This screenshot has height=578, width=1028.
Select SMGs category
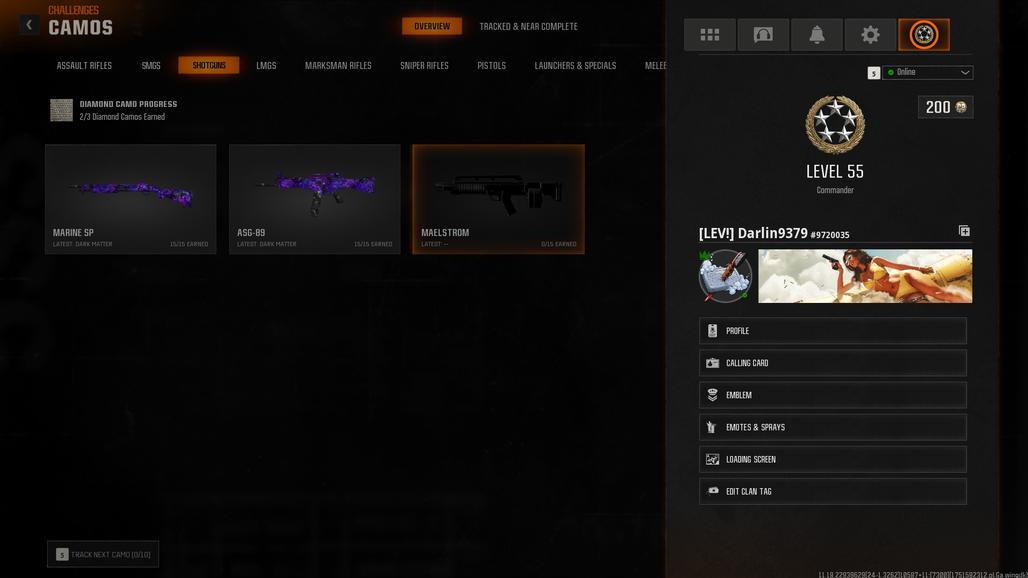pos(151,66)
